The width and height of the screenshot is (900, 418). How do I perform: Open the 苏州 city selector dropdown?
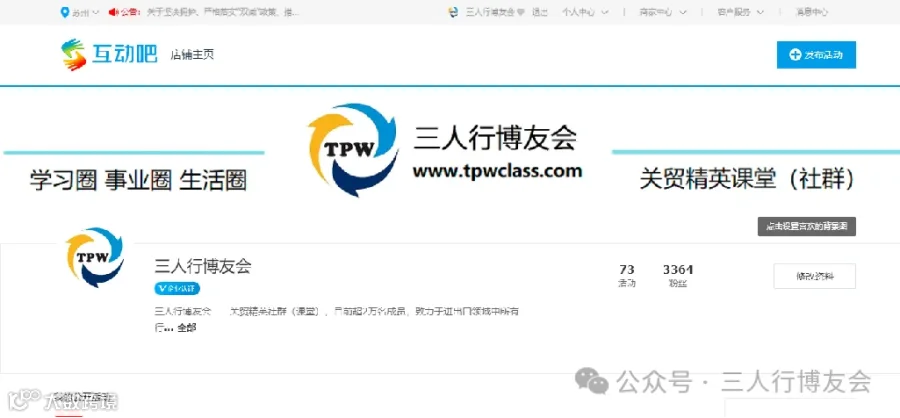80,12
